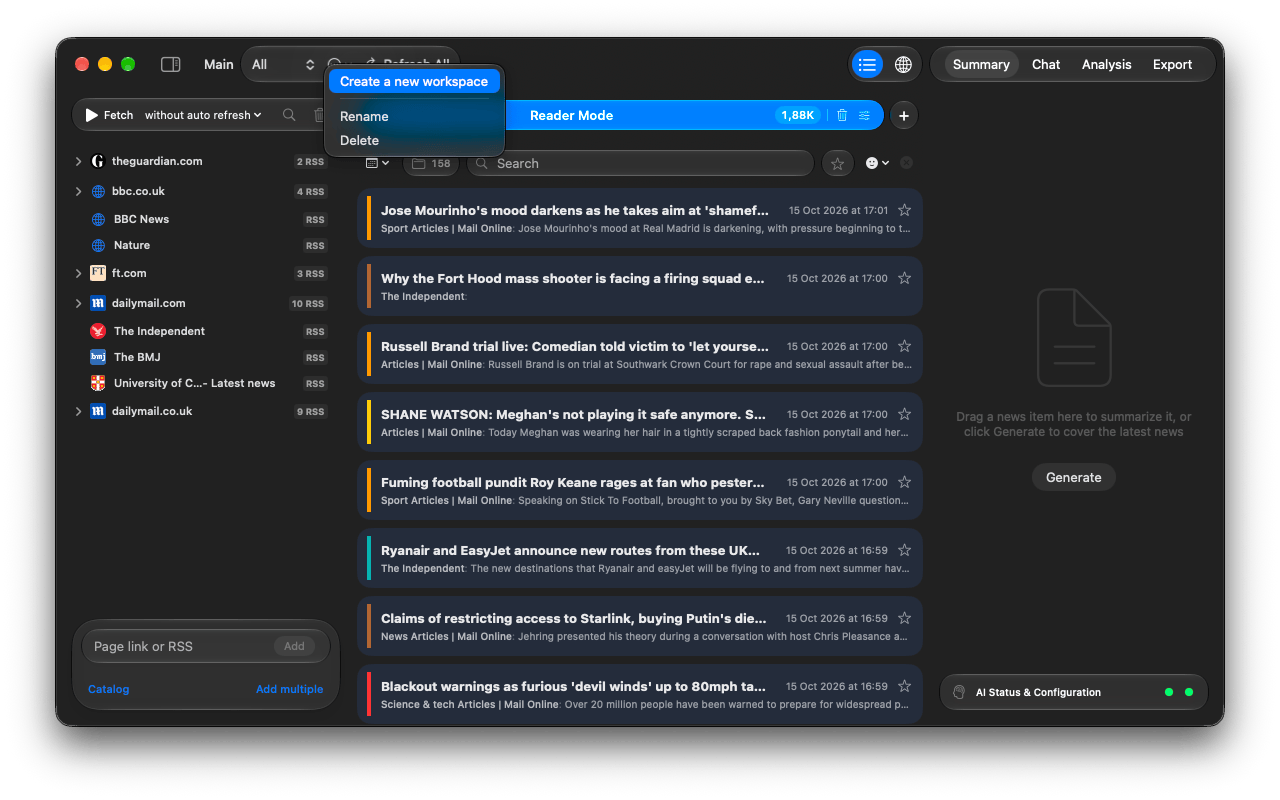Open 'Claims of restricting access to Starlink' article
The width and height of the screenshot is (1280, 800).
[639, 627]
